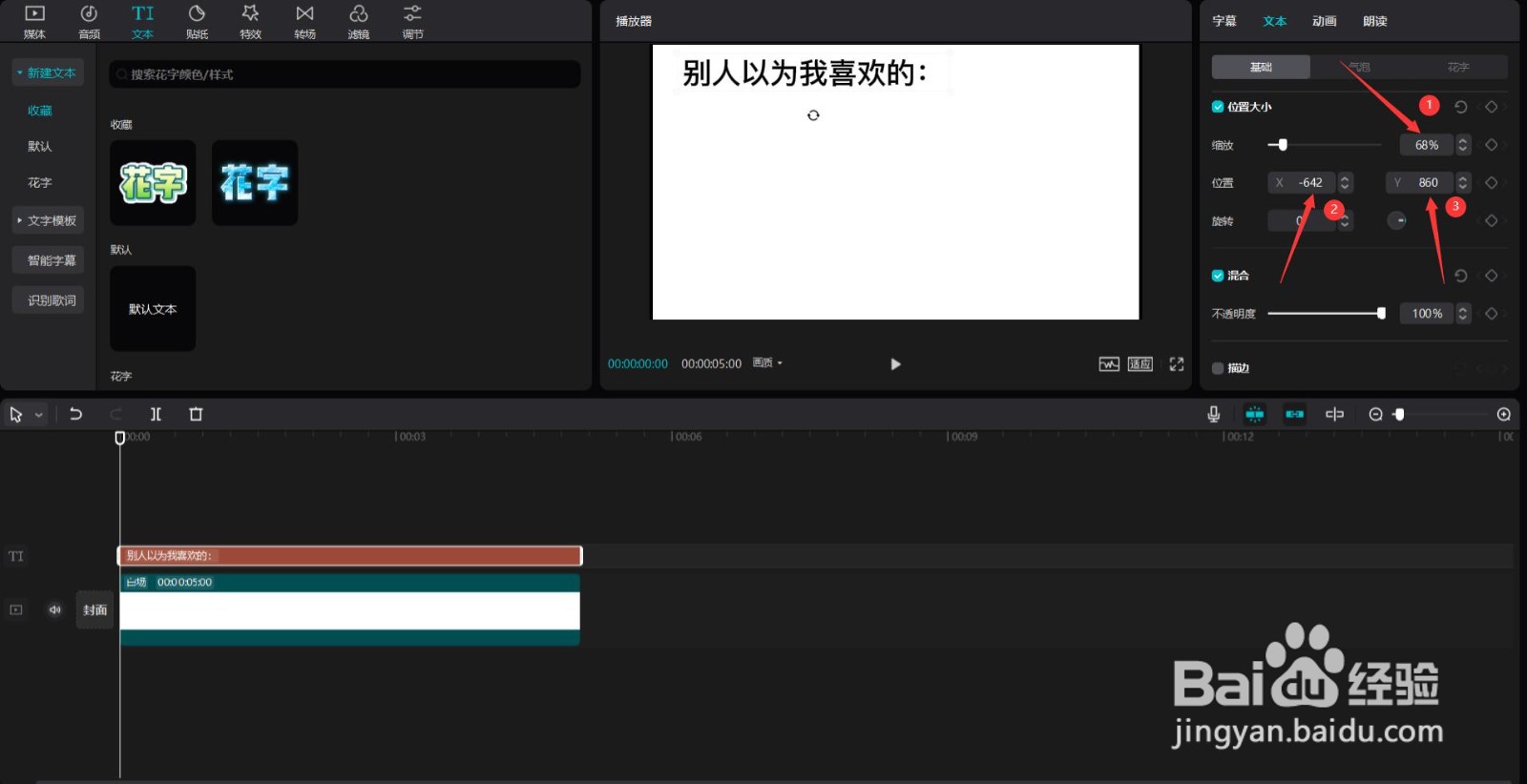Select the blue 花字 style thumbnail
The width and height of the screenshot is (1527, 784).
click(255, 183)
